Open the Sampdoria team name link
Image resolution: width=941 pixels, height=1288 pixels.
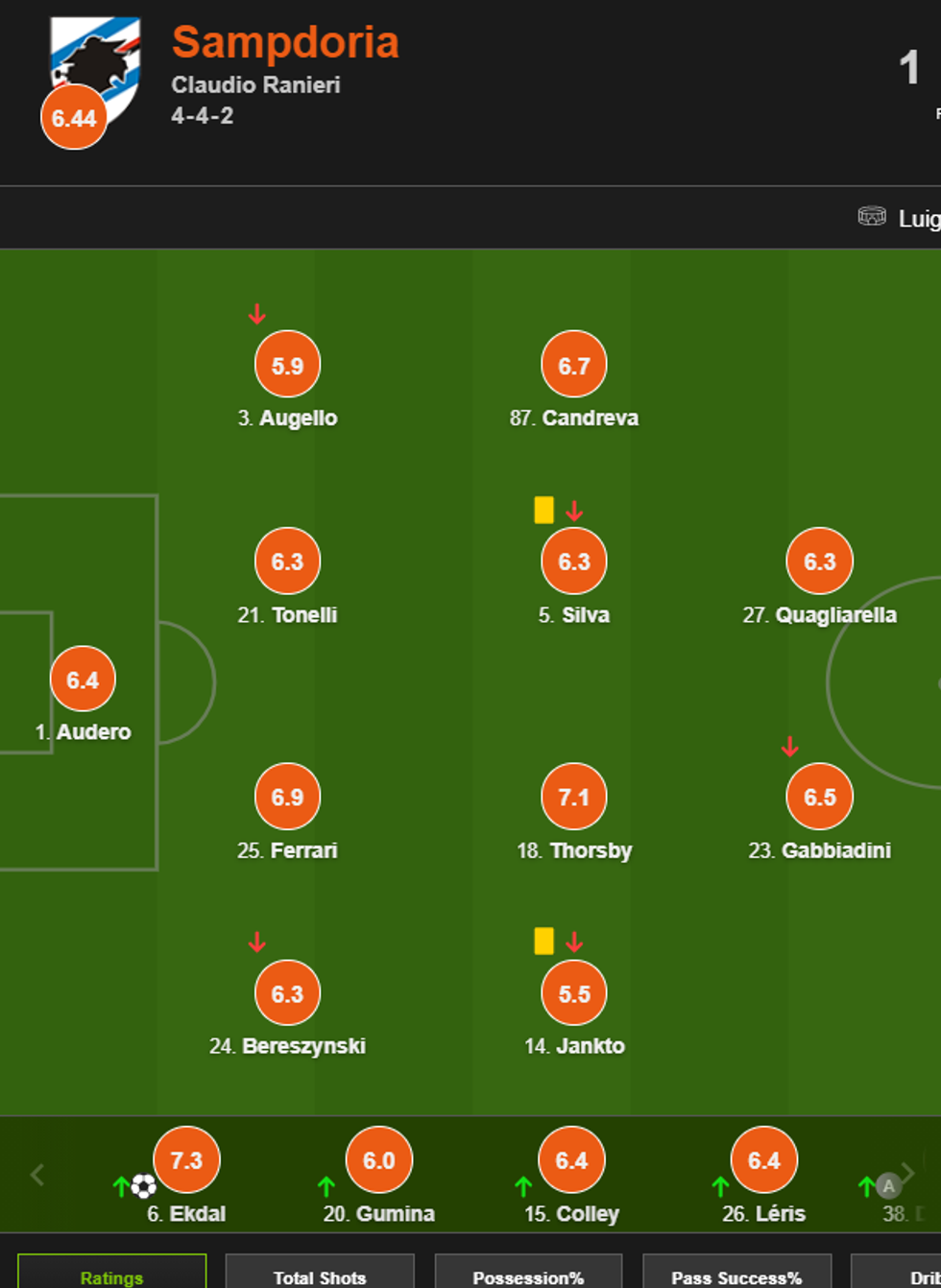[285, 42]
